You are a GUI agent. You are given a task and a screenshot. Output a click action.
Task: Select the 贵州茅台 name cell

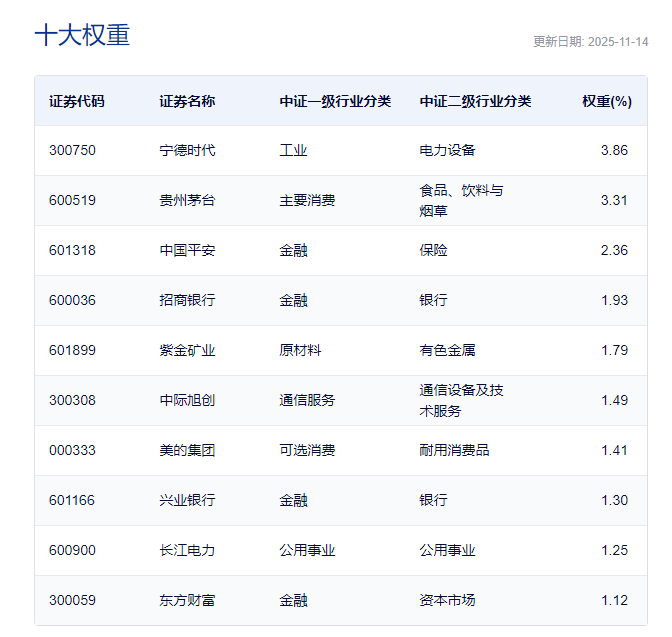click(x=187, y=200)
